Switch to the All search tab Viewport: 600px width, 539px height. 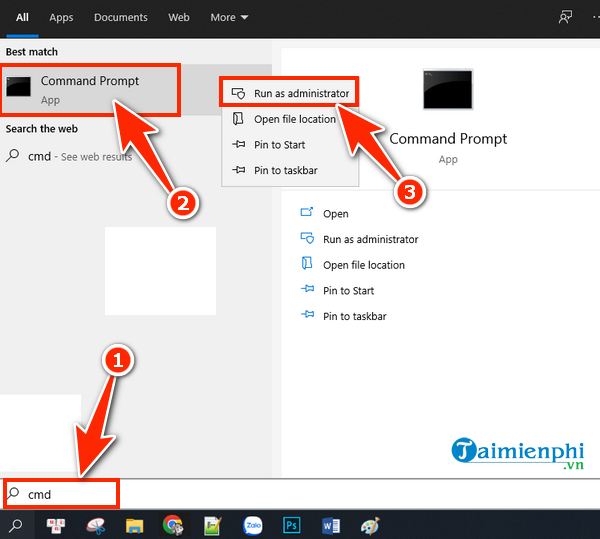(x=22, y=18)
